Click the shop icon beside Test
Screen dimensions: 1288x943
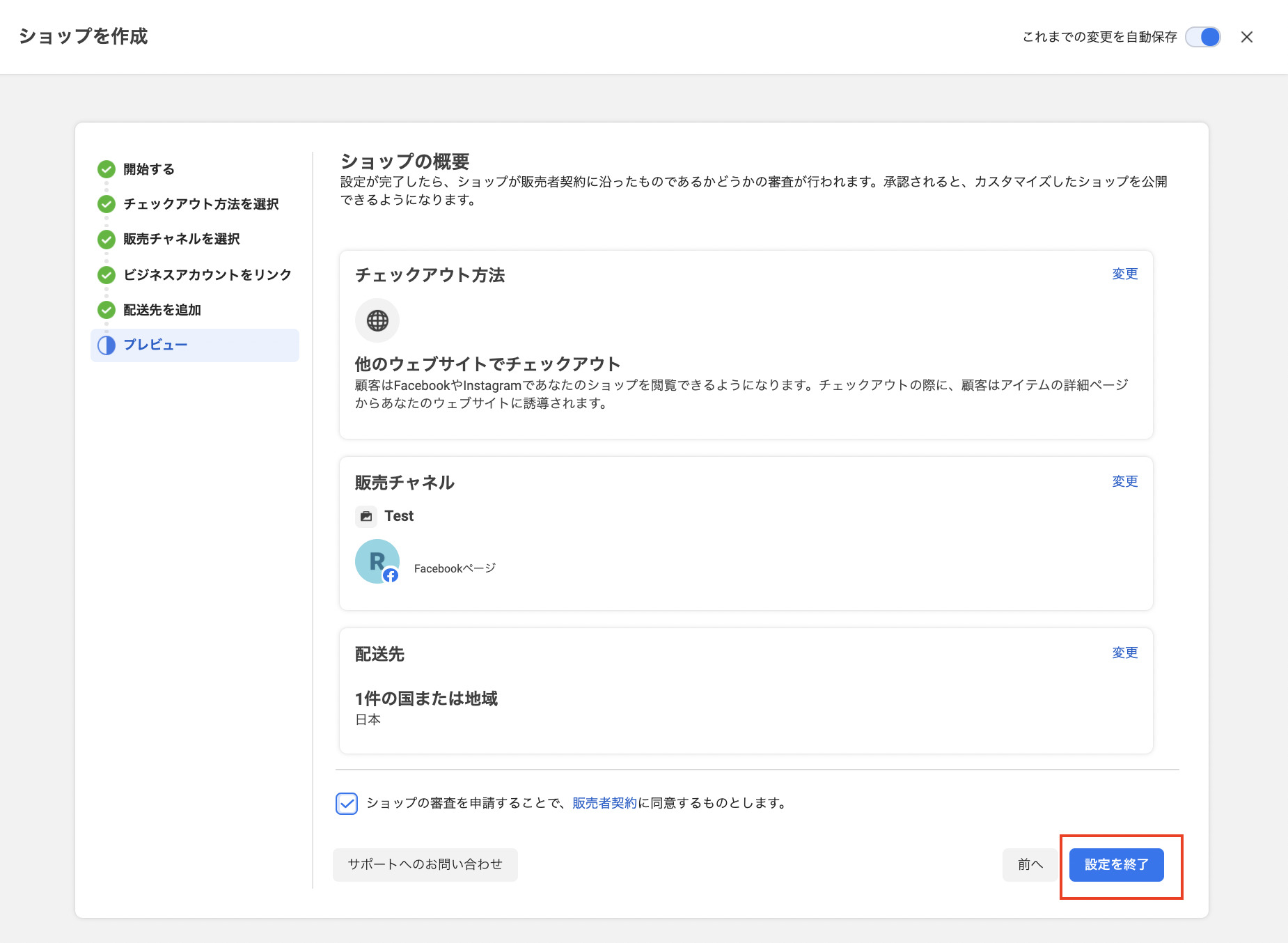click(366, 517)
